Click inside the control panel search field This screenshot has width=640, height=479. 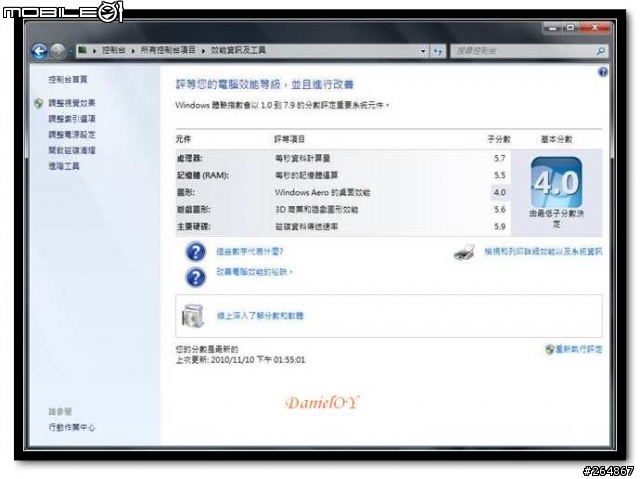point(522,51)
